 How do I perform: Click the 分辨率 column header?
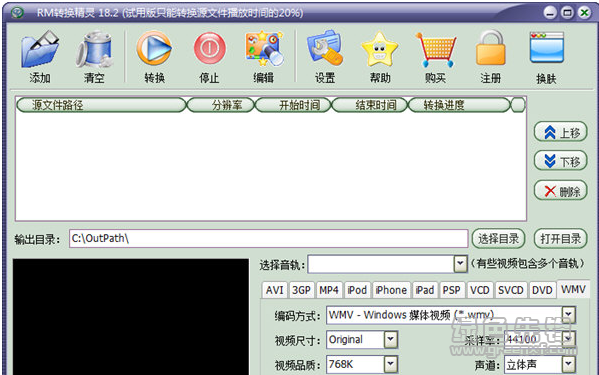coord(221,105)
